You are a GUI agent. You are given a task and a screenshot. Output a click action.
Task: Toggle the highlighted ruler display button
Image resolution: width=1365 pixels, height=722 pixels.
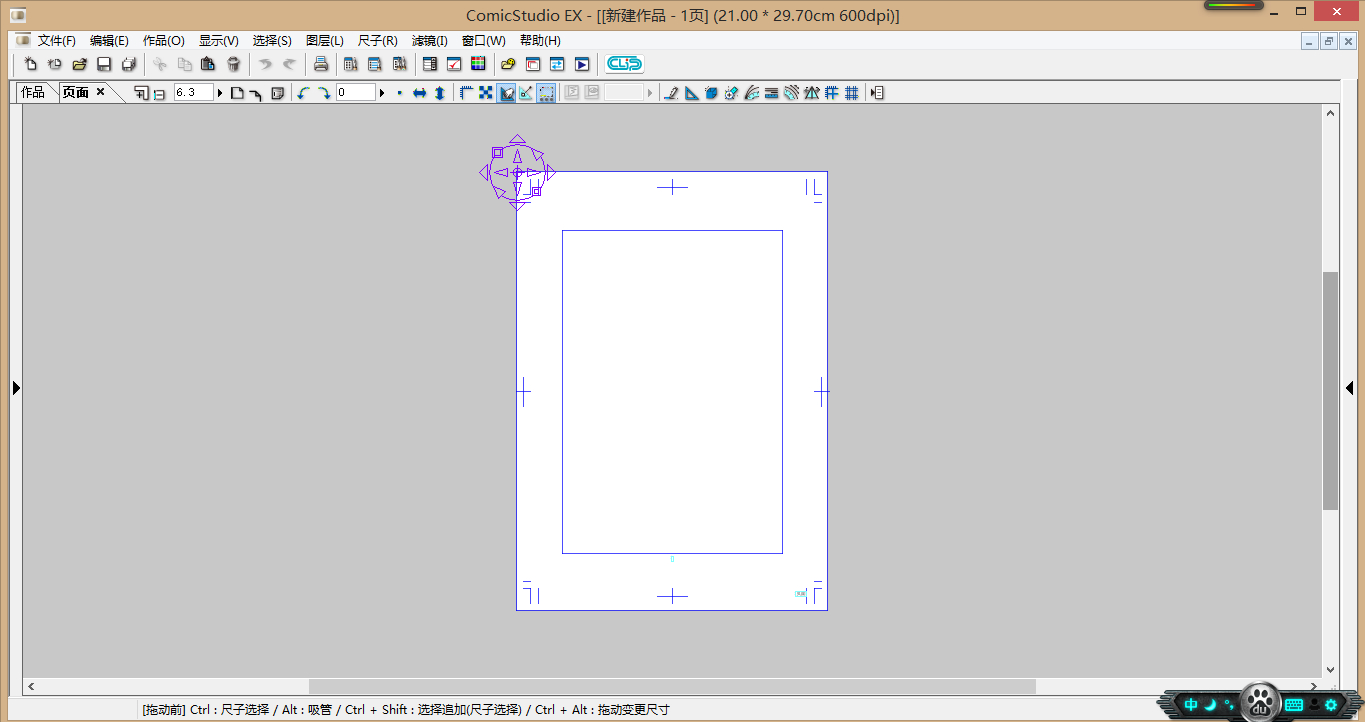tap(506, 93)
